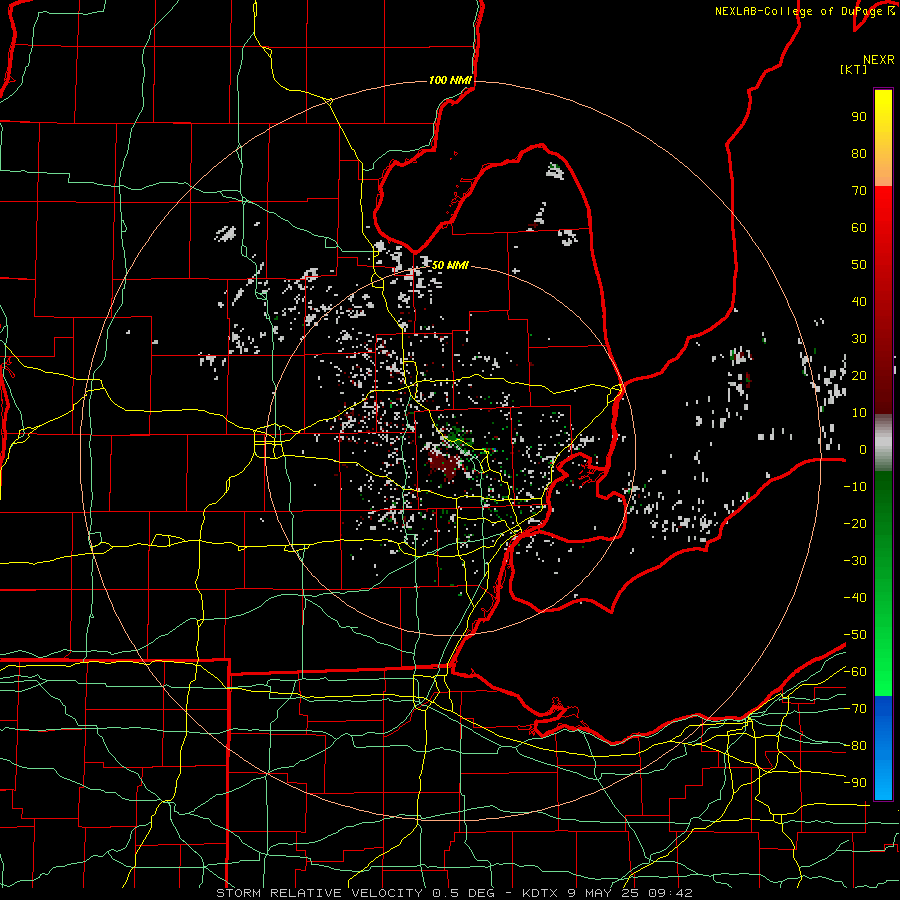Screen dimensions: 900x900
Task: Click the 50 NMI range ring label
Action: pos(450,265)
